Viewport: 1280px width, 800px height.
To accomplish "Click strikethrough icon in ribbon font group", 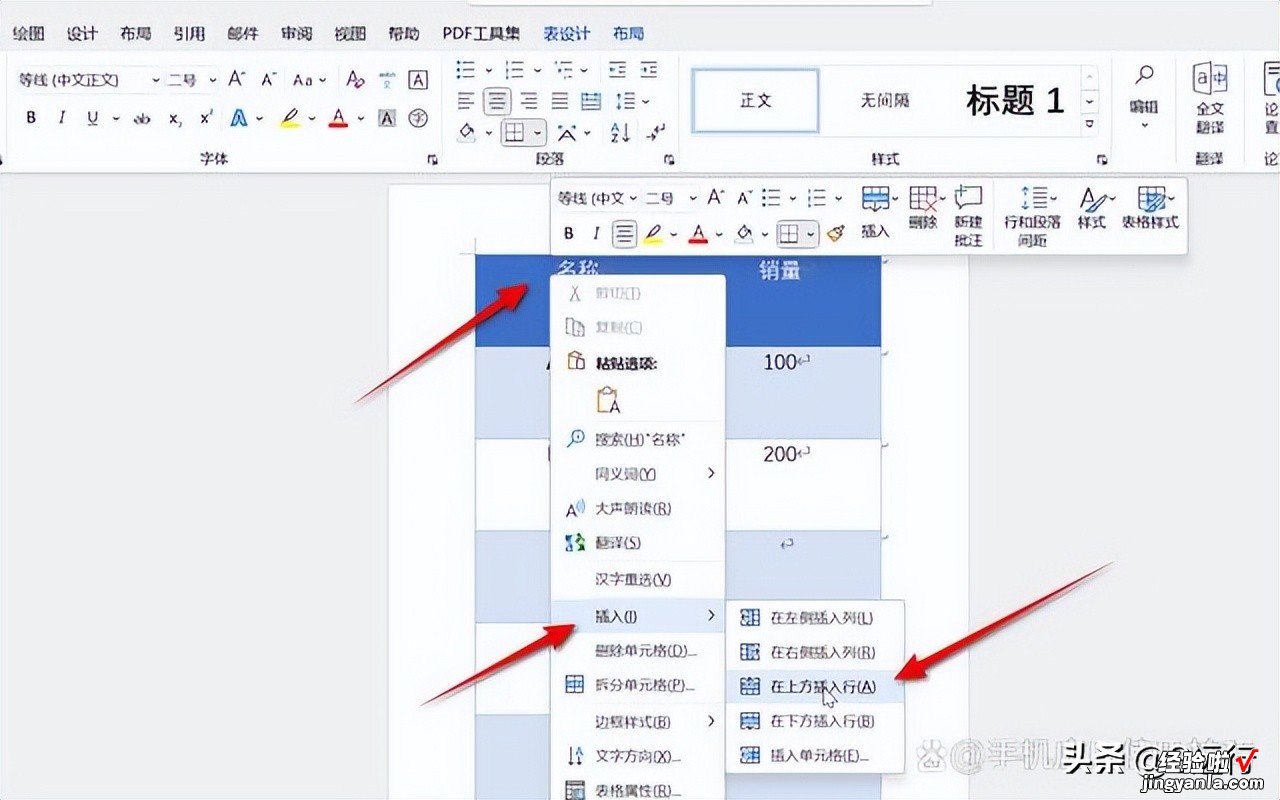I will click(x=142, y=118).
